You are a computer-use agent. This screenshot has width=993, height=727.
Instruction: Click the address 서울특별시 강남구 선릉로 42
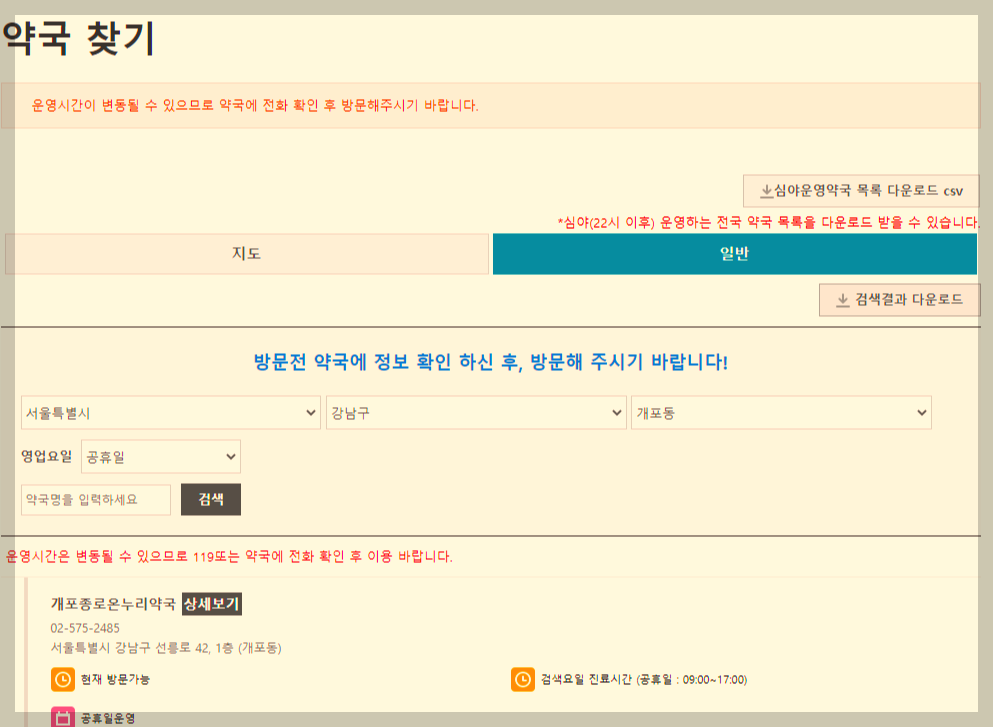tap(166, 648)
